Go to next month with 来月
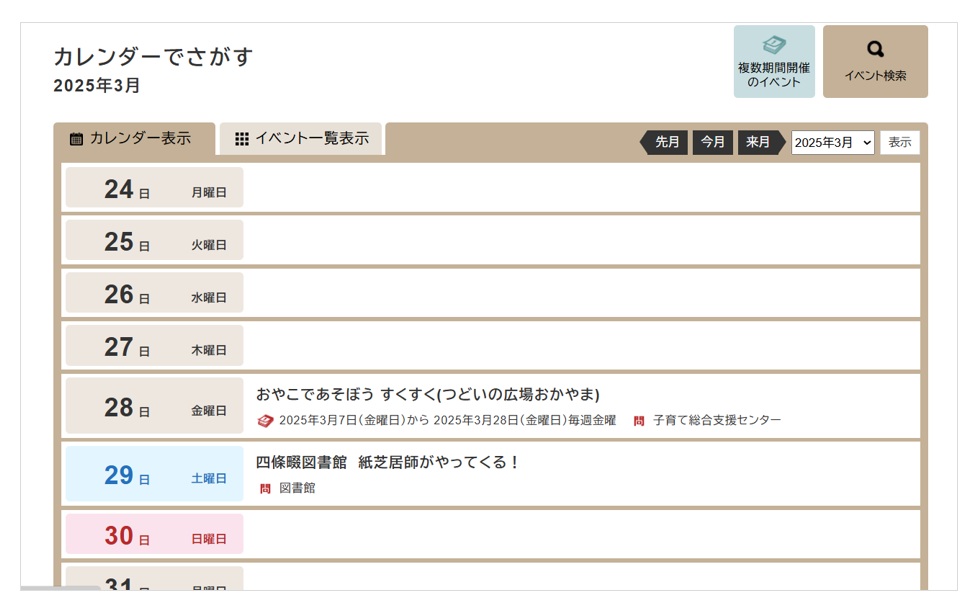975x613 pixels. tap(759, 143)
